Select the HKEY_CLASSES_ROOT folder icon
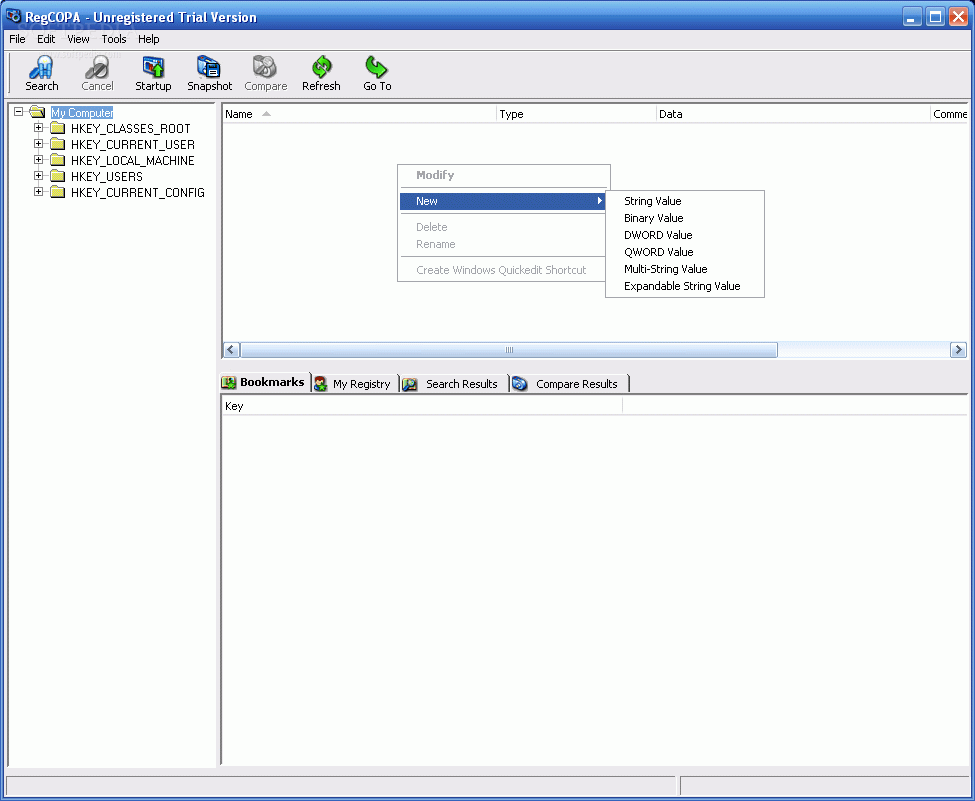Screen dimensions: 975x801 [58, 128]
